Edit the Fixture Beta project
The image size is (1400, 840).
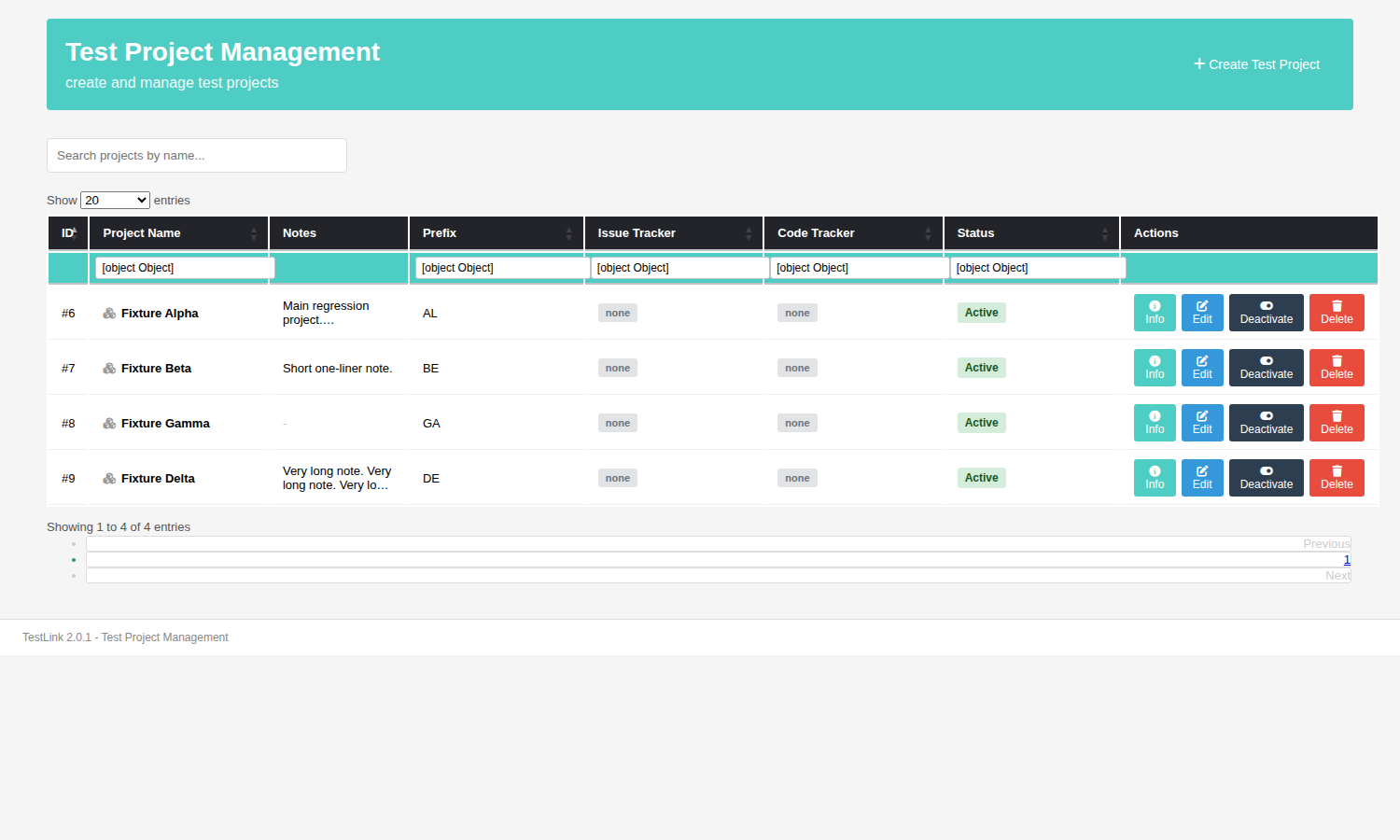click(1202, 368)
